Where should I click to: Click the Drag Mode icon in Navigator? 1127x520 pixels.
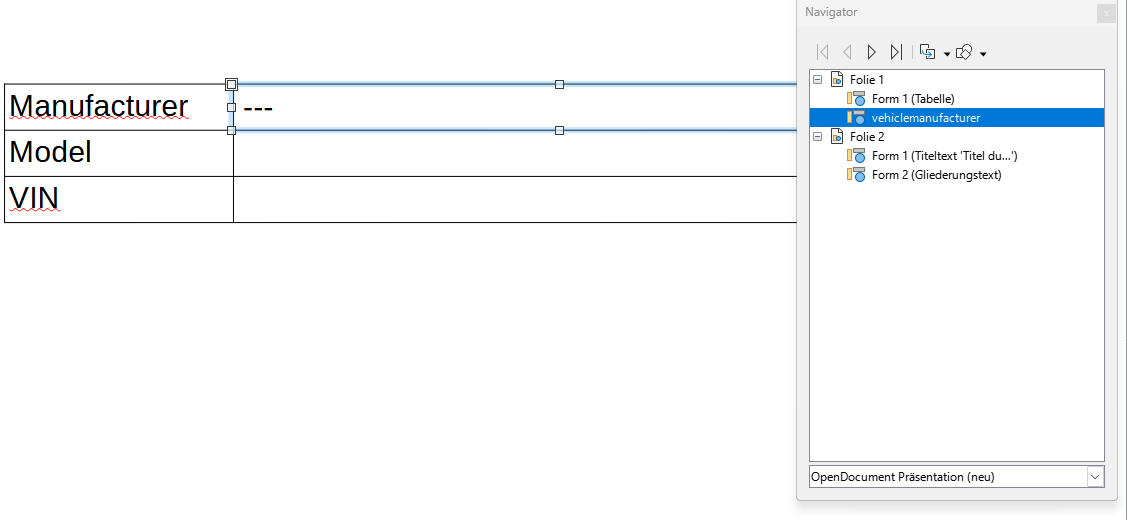(927, 52)
